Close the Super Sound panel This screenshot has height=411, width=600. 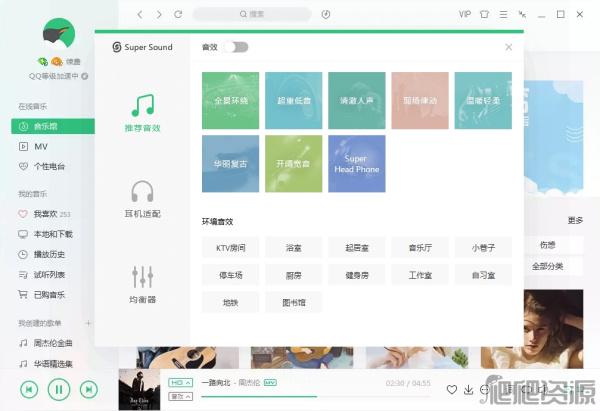[x=509, y=47]
